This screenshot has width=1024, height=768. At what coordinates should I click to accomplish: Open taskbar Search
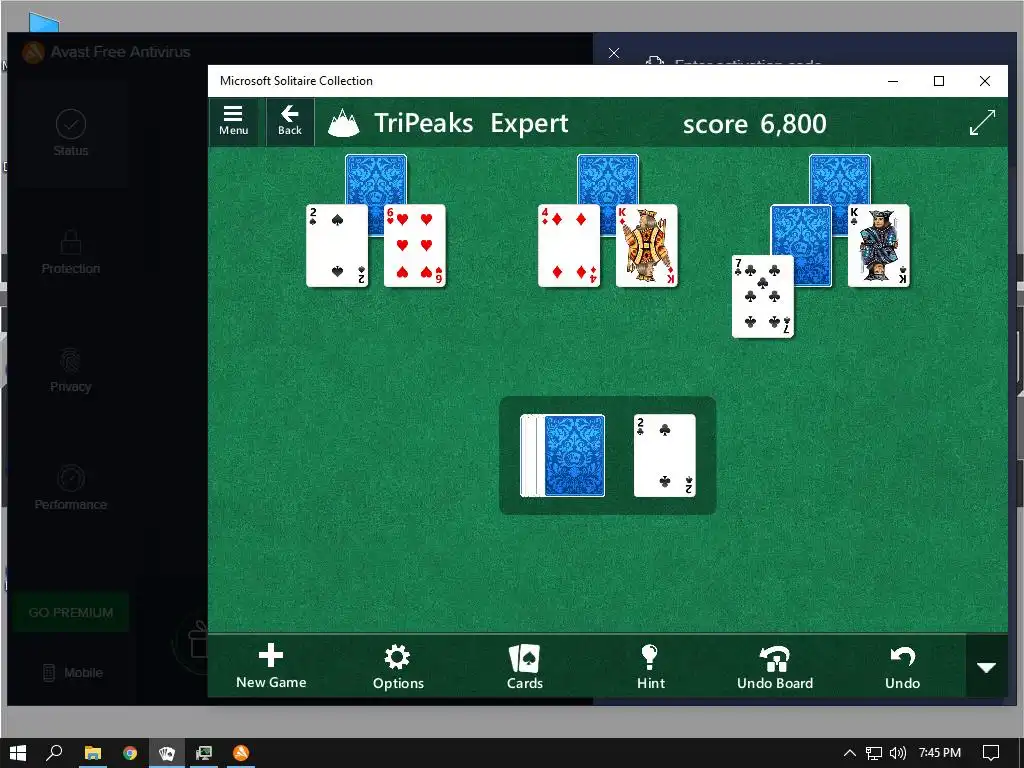[x=54, y=753]
